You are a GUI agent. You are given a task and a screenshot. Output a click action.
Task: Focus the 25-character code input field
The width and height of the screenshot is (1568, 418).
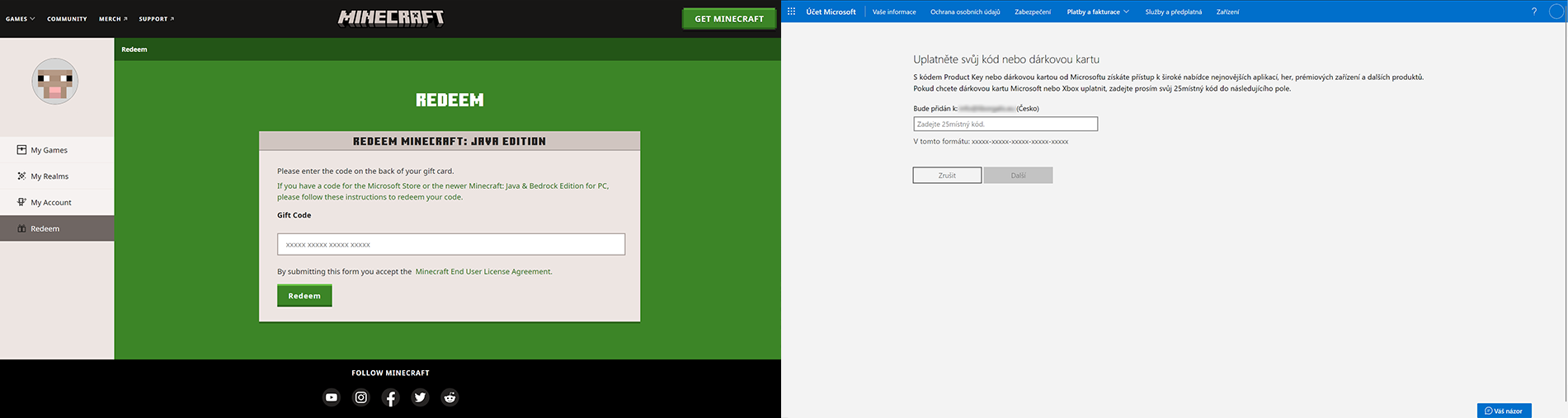click(1005, 124)
